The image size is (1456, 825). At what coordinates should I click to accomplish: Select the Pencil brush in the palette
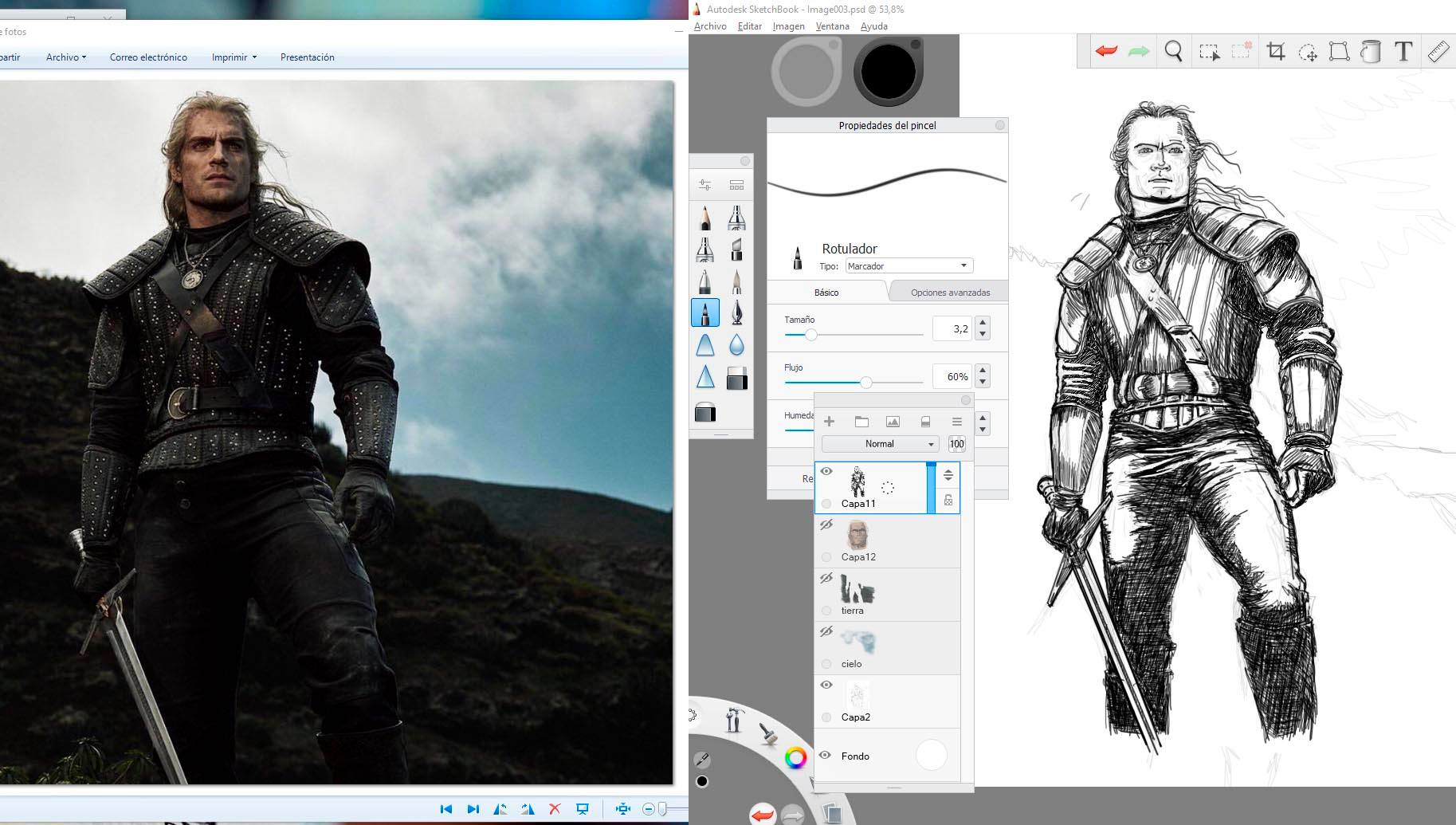click(705, 217)
